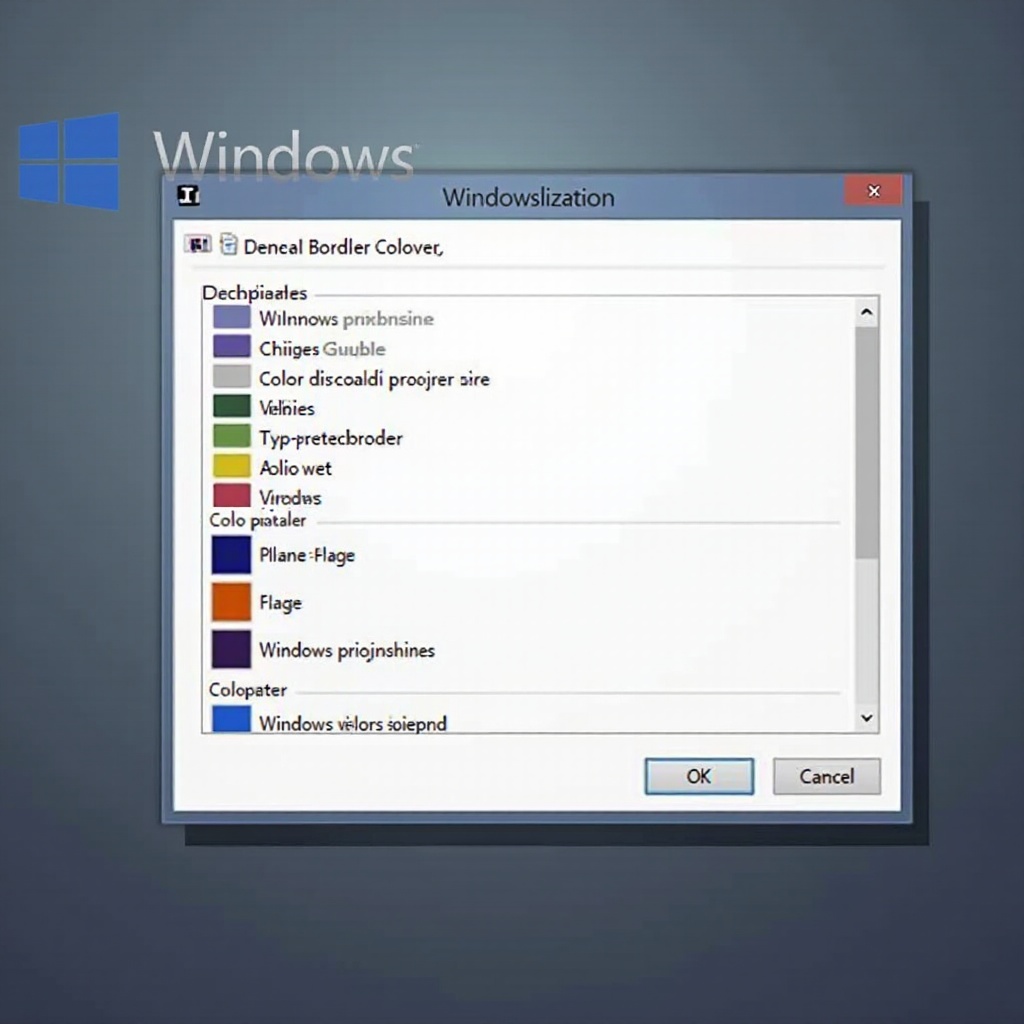Click the scroll up arrow in list

pyautogui.click(x=866, y=313)
